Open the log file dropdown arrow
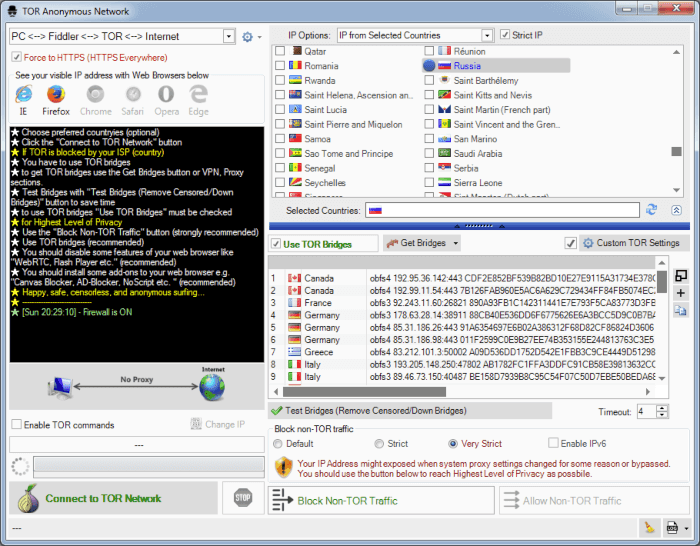This screenshot has width=700, height=546. [x=686, y=529]
